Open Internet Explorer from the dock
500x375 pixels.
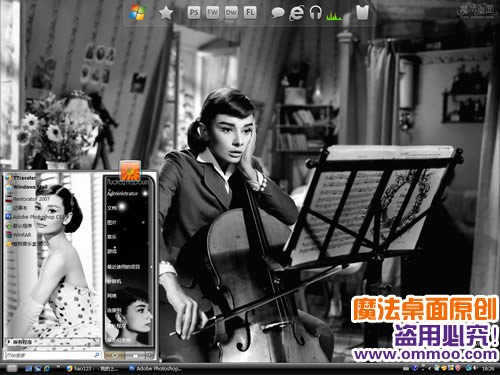(x=296, y=13)
